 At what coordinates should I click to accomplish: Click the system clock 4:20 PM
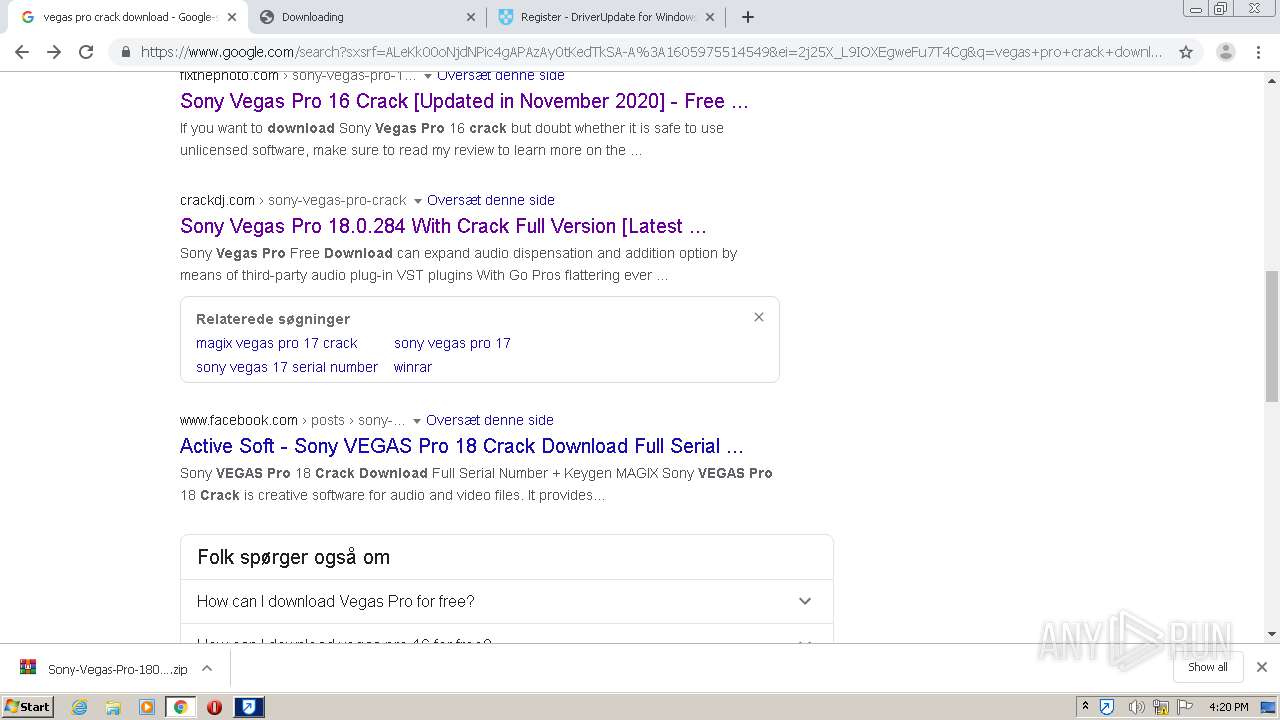1228,707
